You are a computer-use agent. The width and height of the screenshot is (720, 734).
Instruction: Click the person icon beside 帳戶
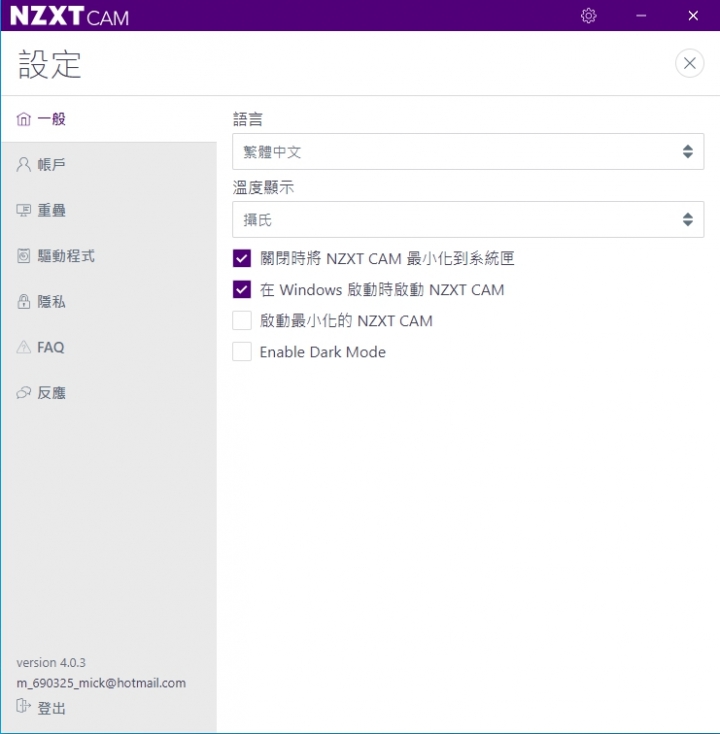[23, 164]
